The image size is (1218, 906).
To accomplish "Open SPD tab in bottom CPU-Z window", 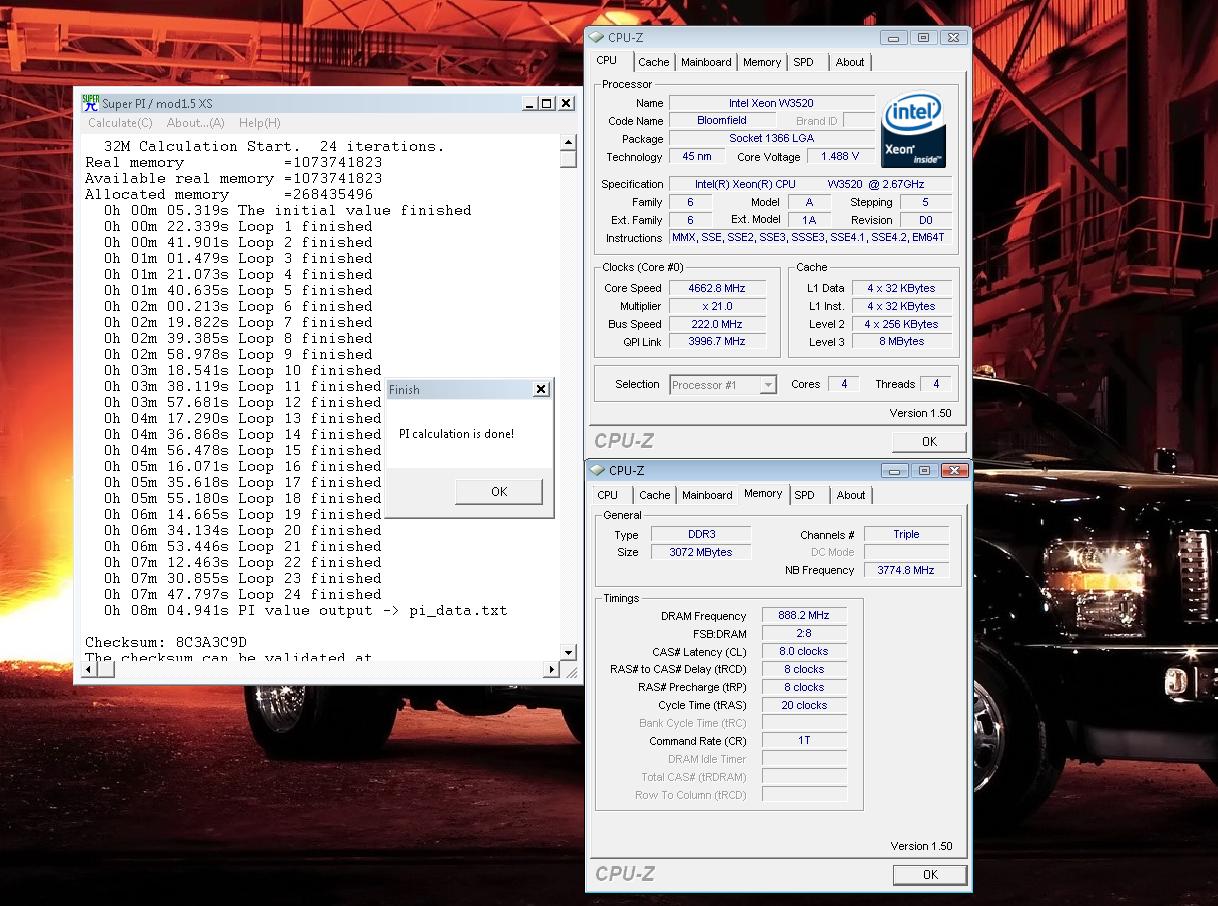I will (804, 495).
